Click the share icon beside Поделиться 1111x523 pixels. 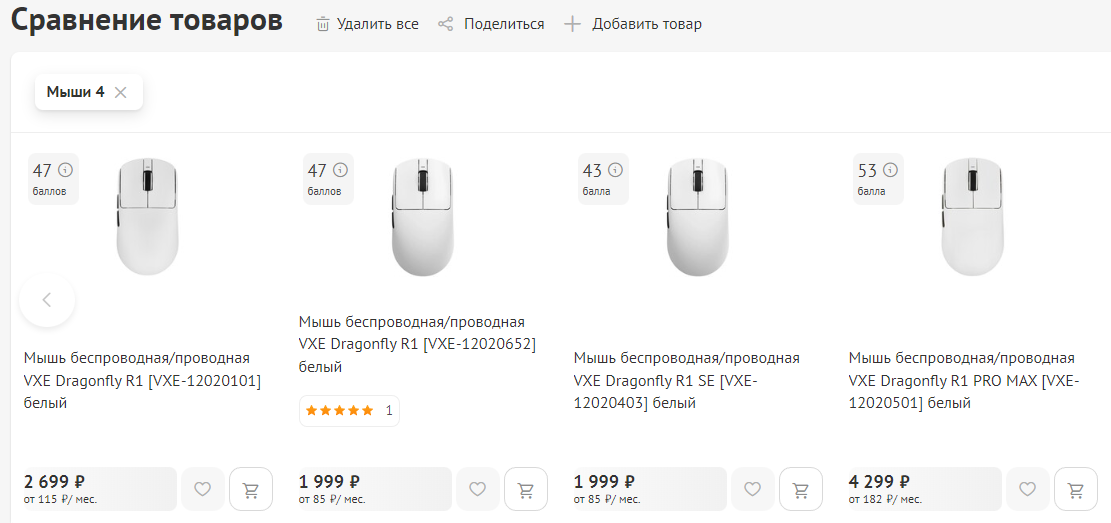(446, 24)
